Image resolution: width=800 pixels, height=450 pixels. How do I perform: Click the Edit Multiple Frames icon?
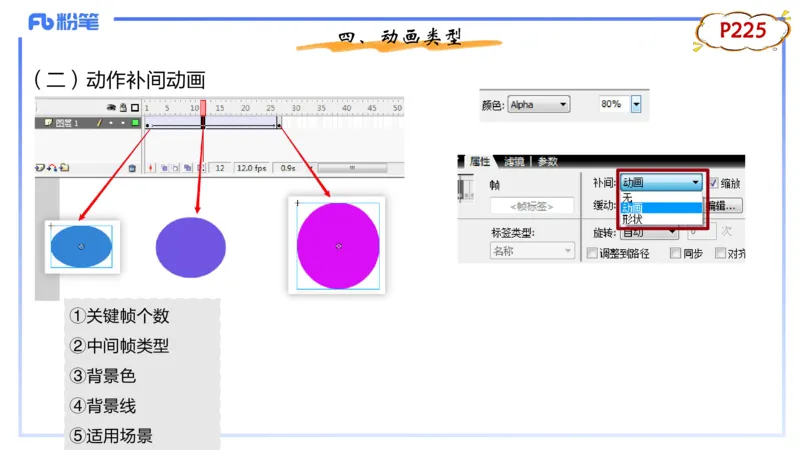[188, 168]
